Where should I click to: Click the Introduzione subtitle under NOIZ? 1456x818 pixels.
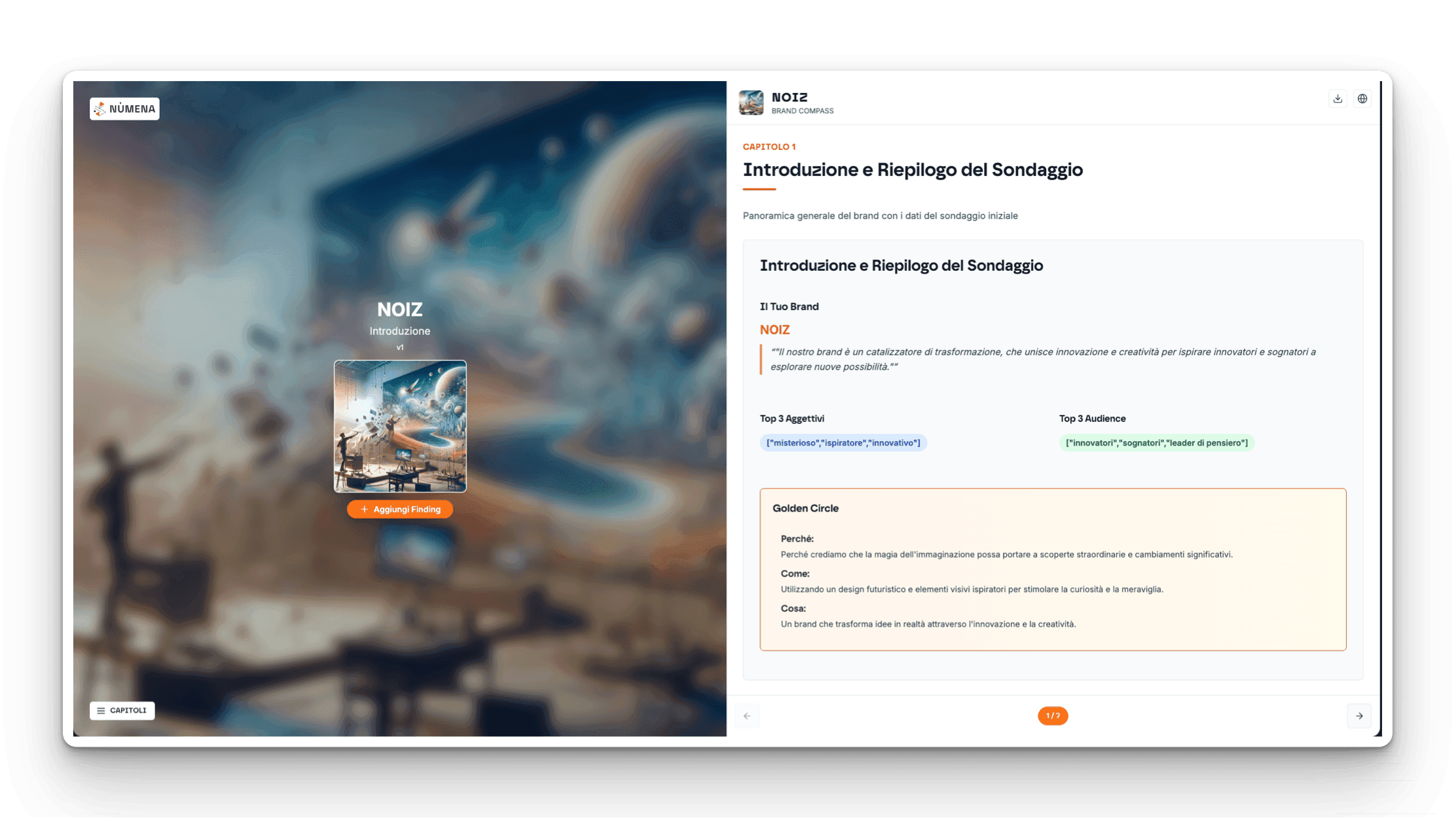pos(399,331)
